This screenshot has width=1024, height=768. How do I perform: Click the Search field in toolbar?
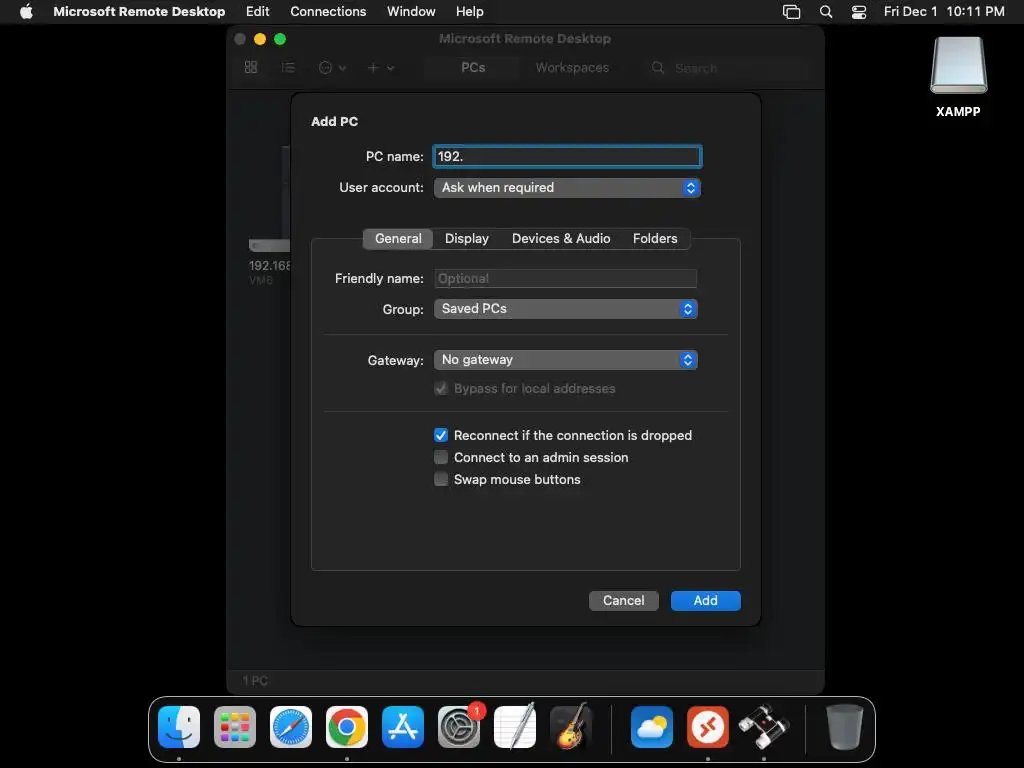pos(731,68)
